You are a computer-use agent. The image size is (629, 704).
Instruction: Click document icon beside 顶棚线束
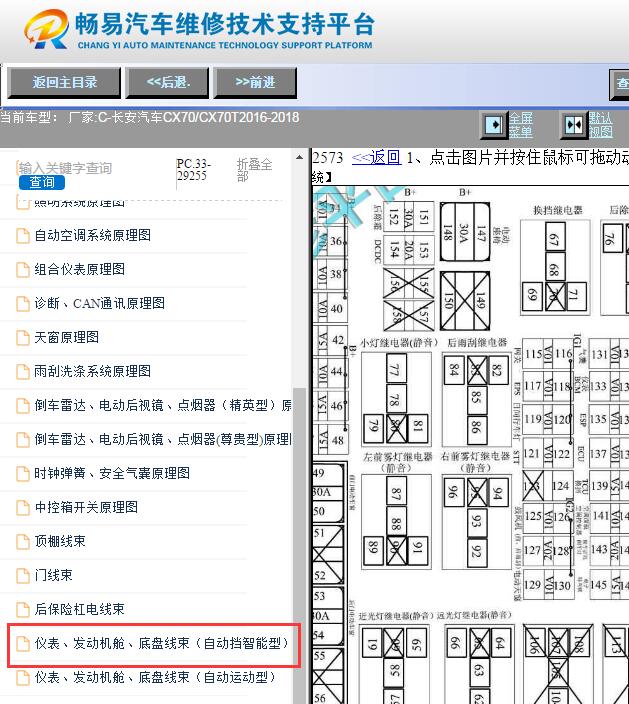pos(23,542)
